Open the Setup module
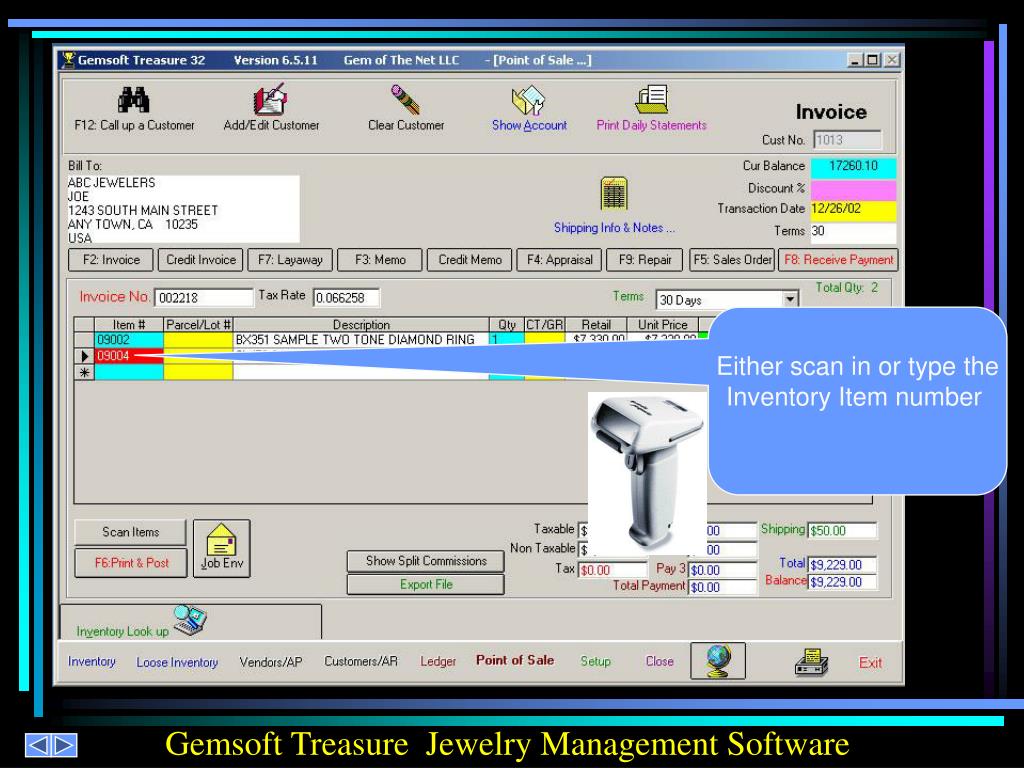The width and height of the screenshot is (1024, 768). pyautogui.click(x=595, y=662)
